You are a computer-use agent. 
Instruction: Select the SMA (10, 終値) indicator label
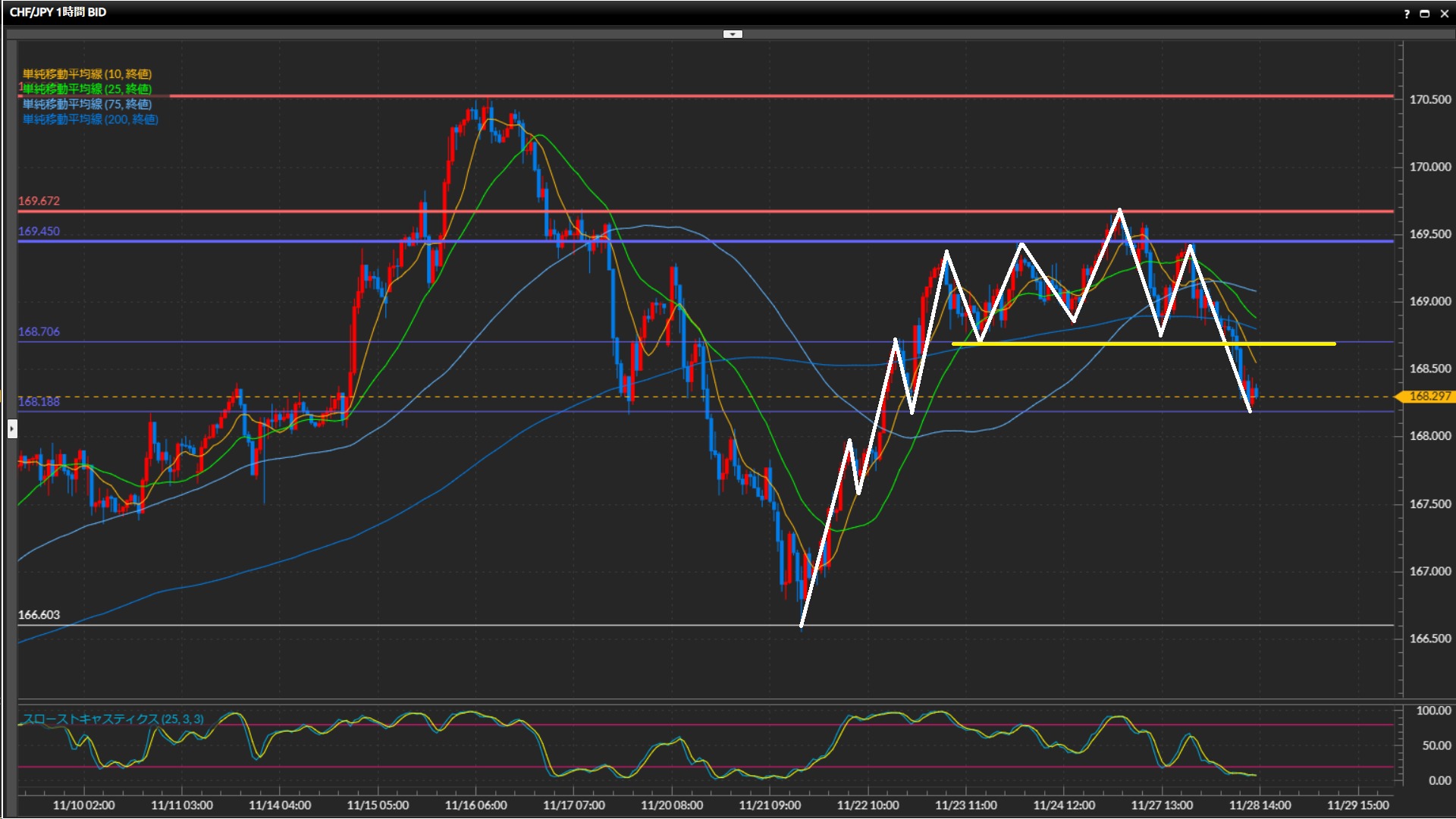click(87, 74)
